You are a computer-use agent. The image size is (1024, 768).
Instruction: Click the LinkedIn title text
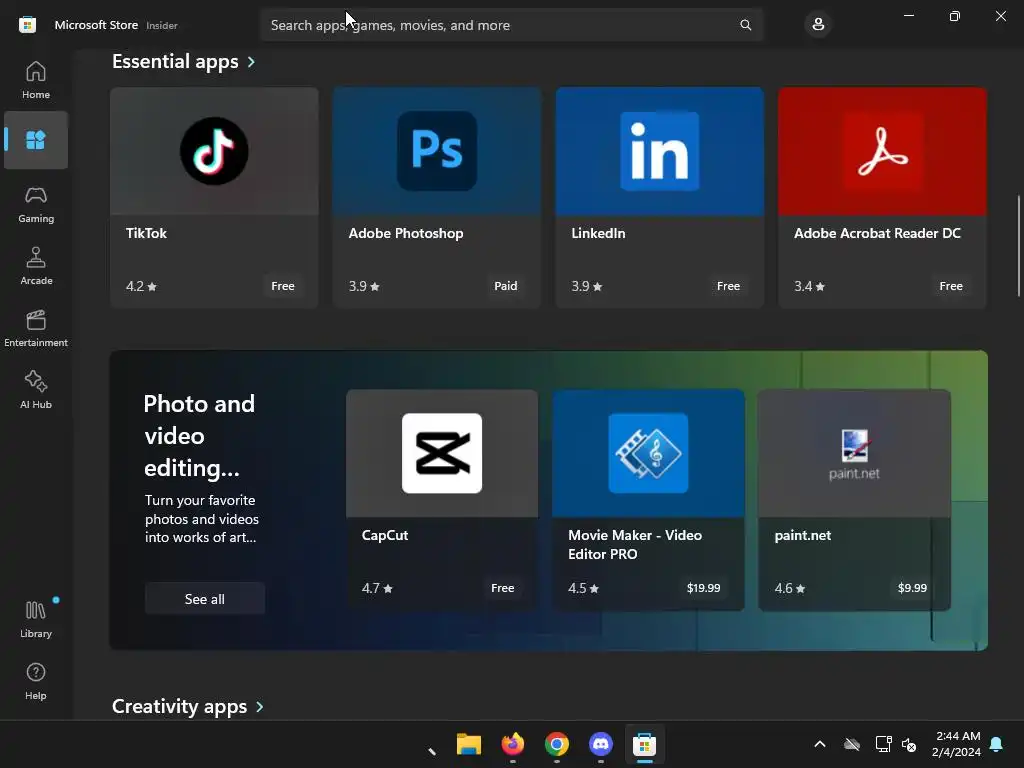[x=598, y=233]
